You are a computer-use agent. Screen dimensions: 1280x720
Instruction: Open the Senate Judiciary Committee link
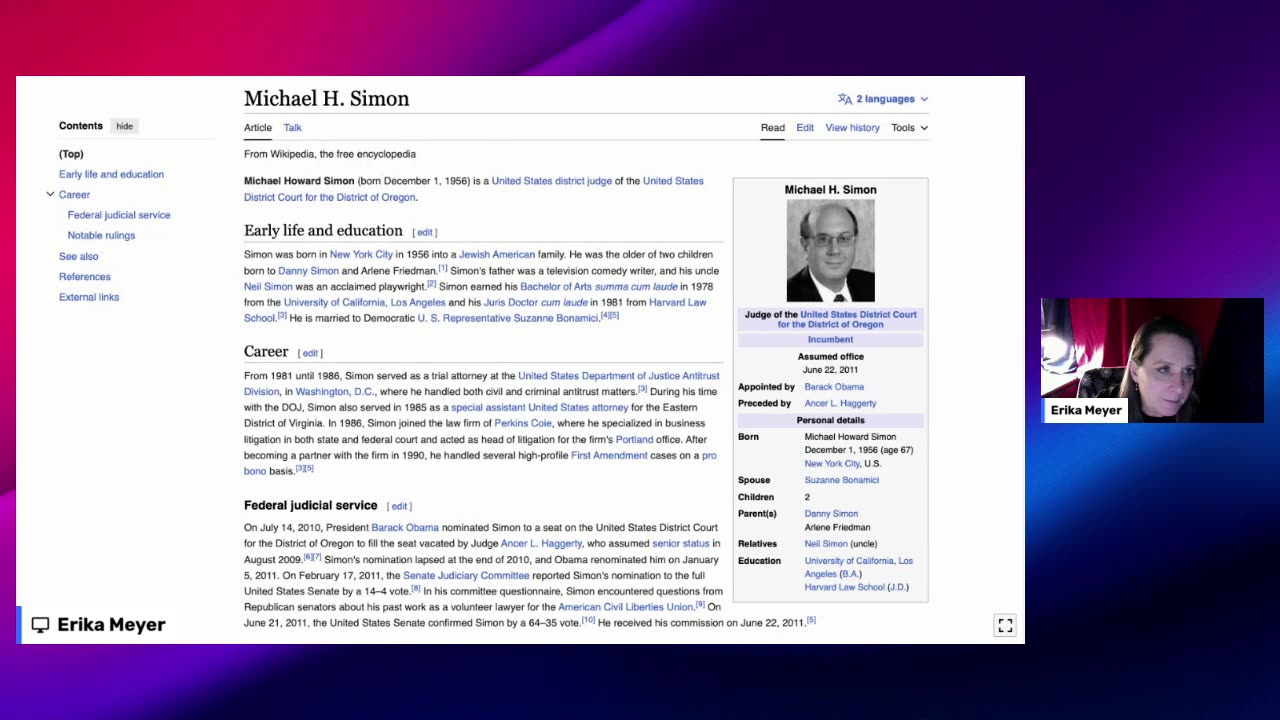point(466,576)
